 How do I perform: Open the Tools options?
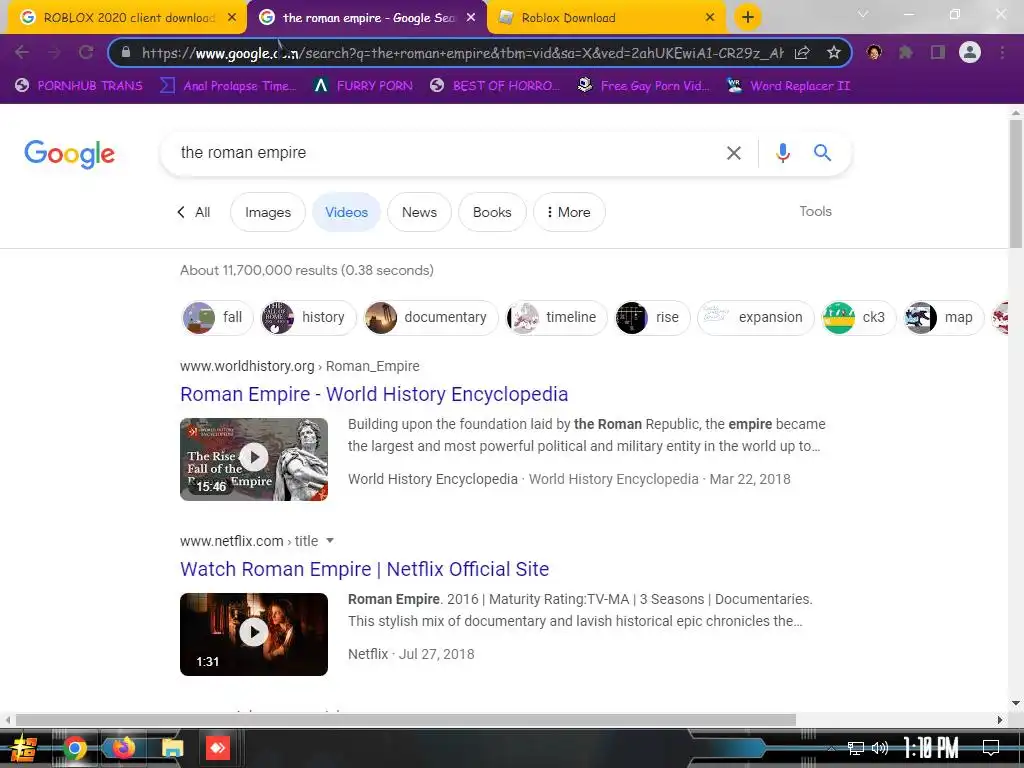pos(815,211)
